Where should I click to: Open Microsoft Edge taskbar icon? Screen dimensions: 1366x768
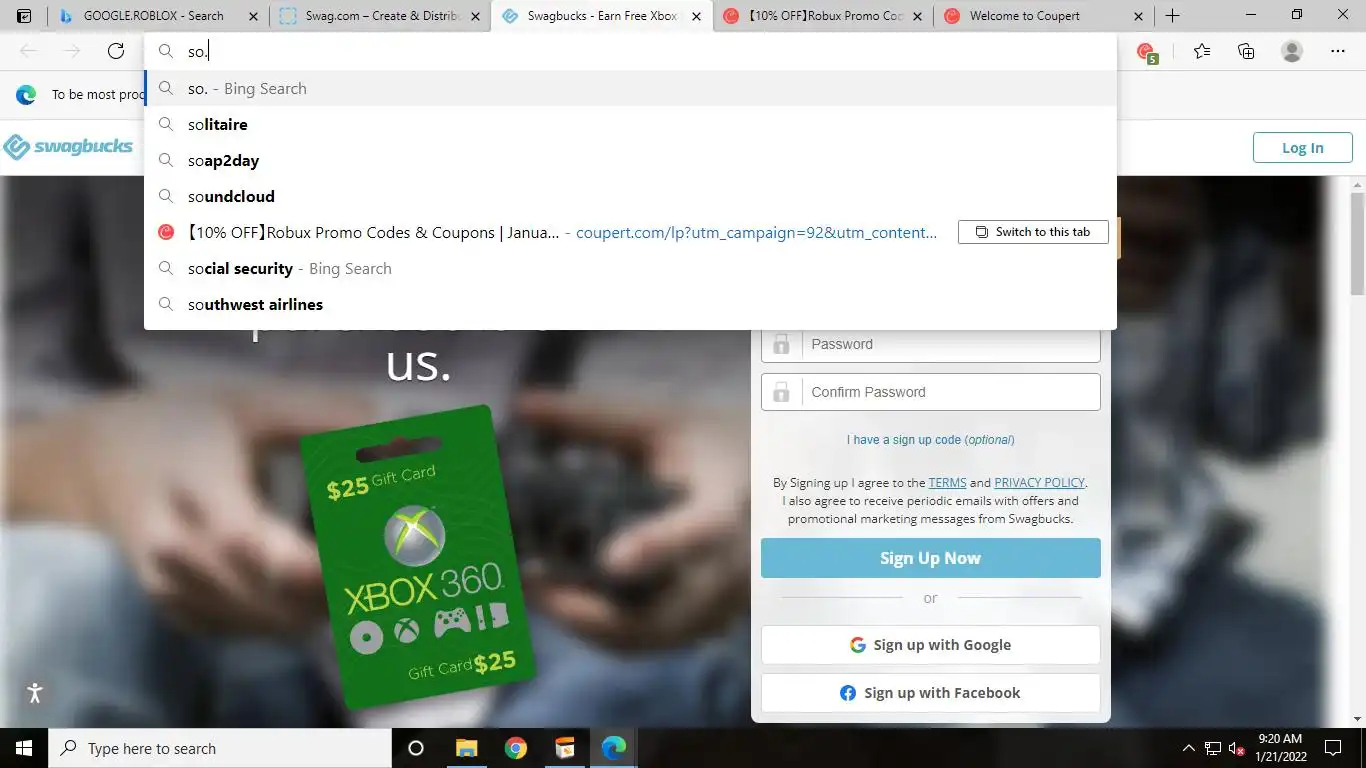pyautogui.click(x=614, y=748)
